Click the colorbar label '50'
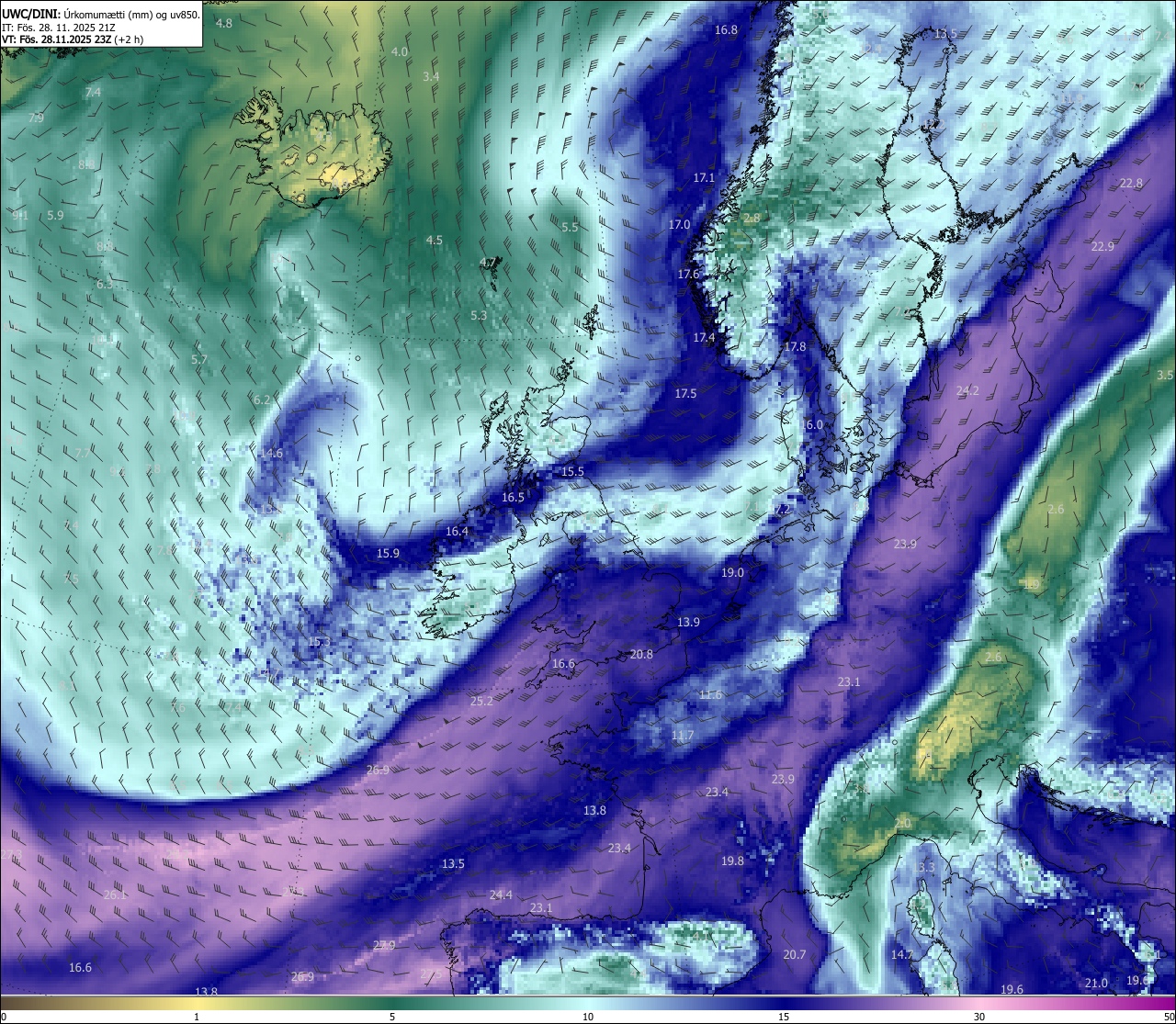 pyautogui.click(x=1168, y=1017)
